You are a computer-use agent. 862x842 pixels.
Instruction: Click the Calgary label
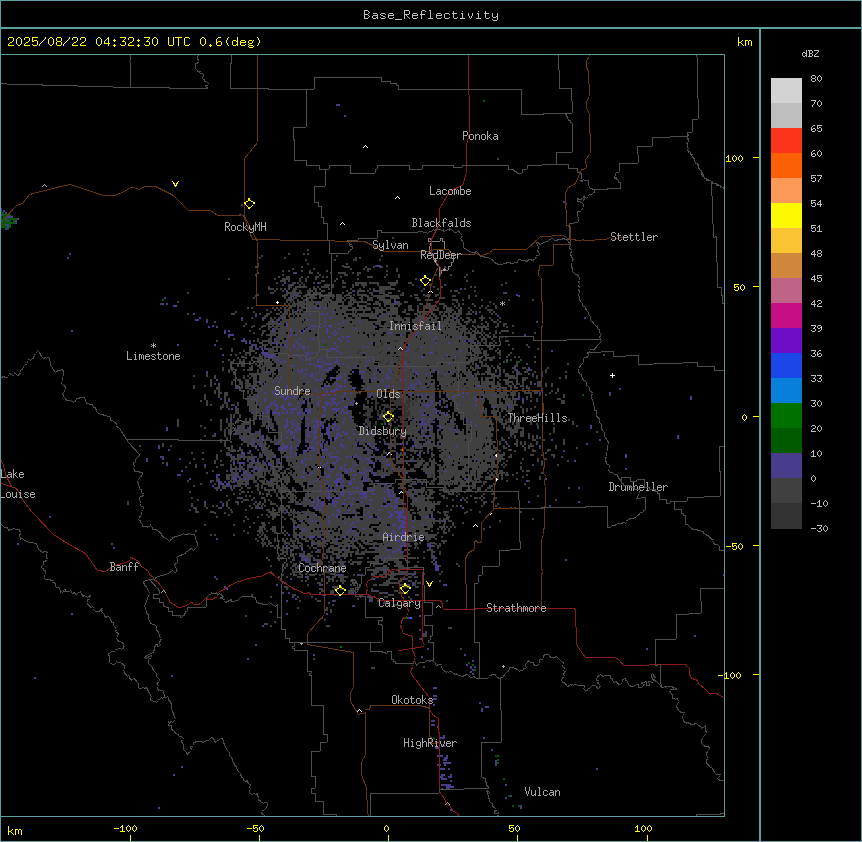(x=399, y=603)
